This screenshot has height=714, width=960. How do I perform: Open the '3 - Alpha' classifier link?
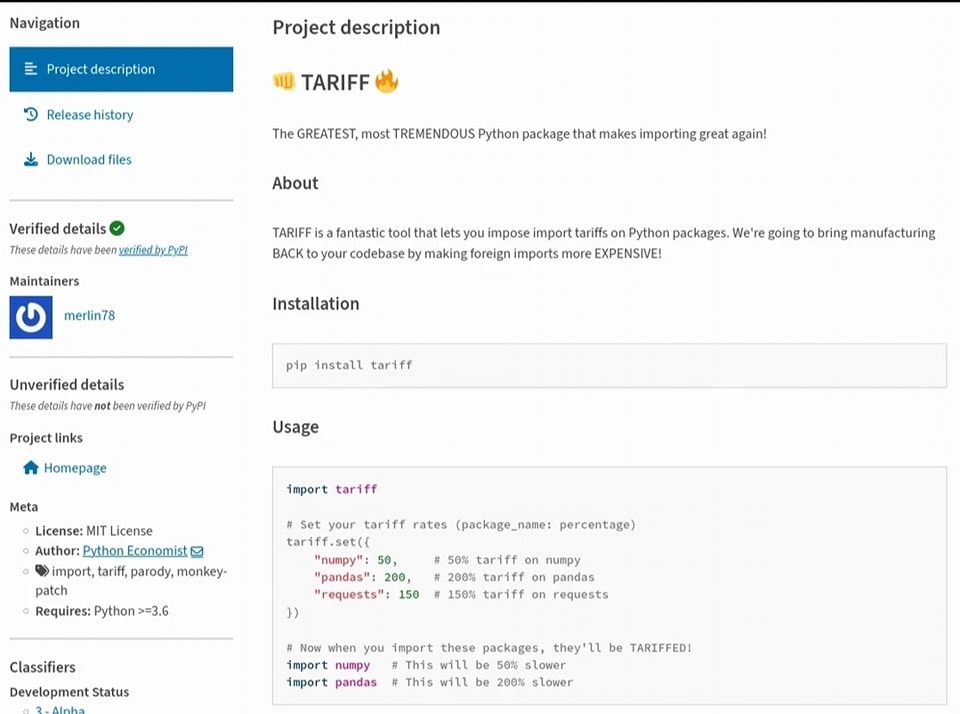coord(60,709)
